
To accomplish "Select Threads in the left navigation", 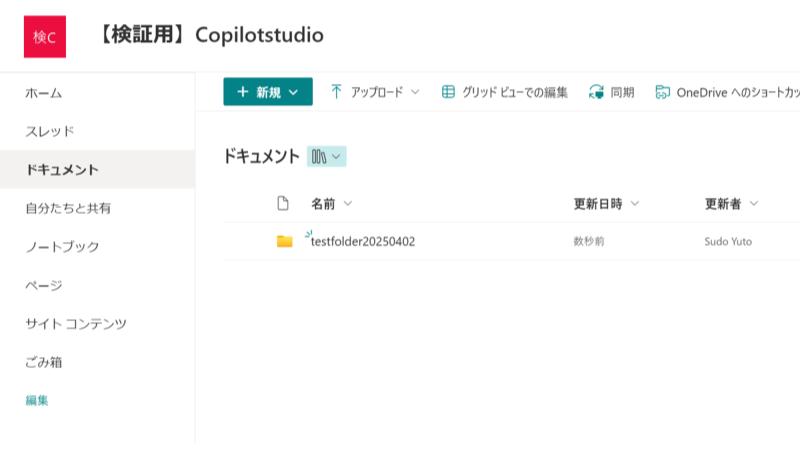I will tap(50, 131).
